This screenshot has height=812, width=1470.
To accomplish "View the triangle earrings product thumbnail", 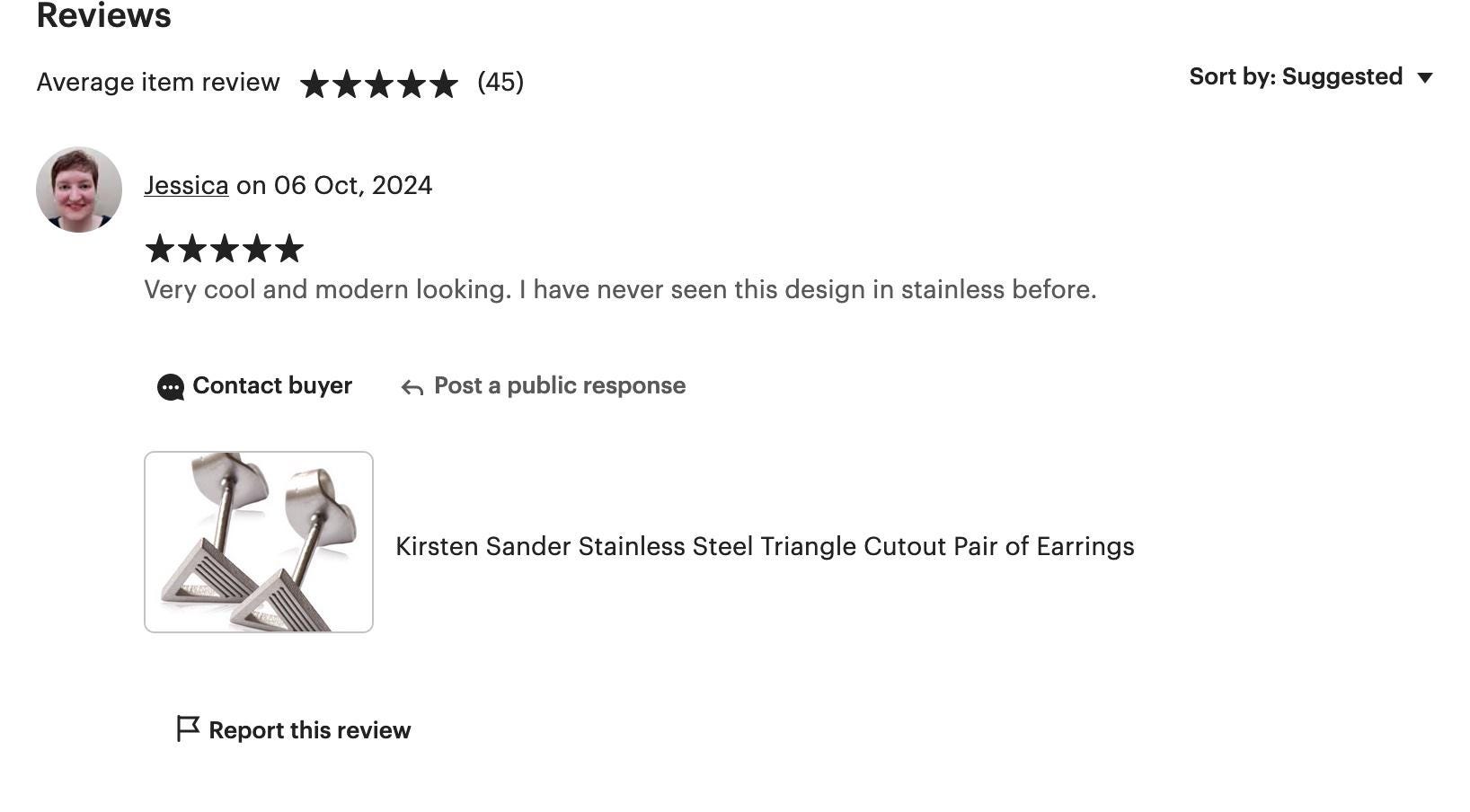I will 259,542.
